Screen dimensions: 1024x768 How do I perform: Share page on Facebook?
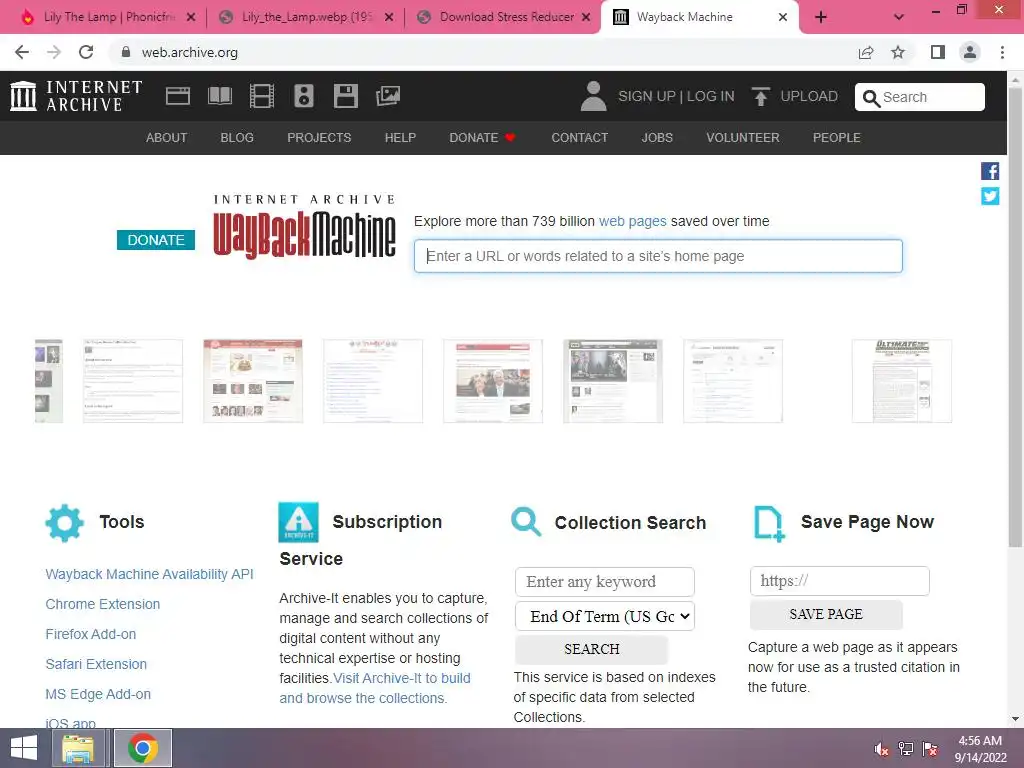pos(990,171)
